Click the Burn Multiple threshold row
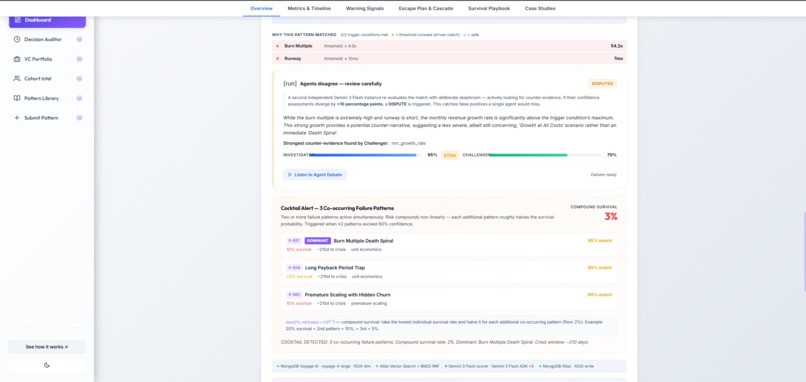This screenshot has height=382, width=806. pyautogui.click(x=449, y=46)
